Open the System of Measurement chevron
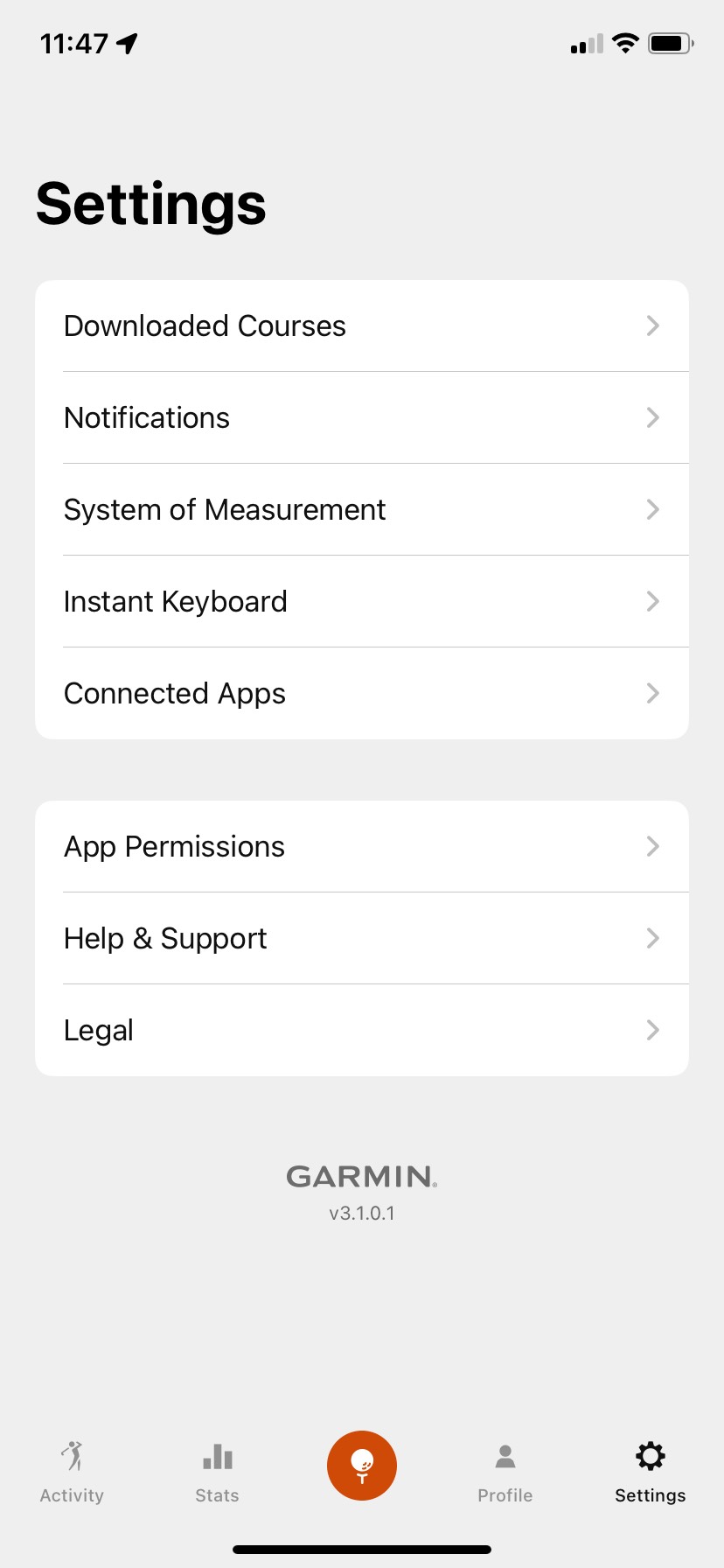 (x=652, y=510)
